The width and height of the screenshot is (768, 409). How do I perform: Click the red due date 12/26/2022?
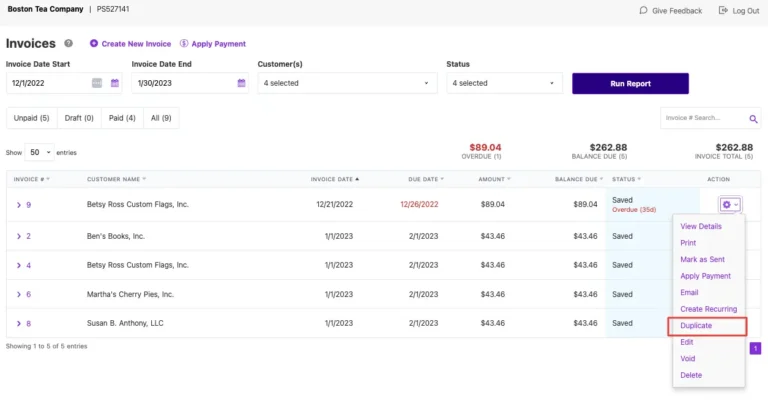[419, 204]
